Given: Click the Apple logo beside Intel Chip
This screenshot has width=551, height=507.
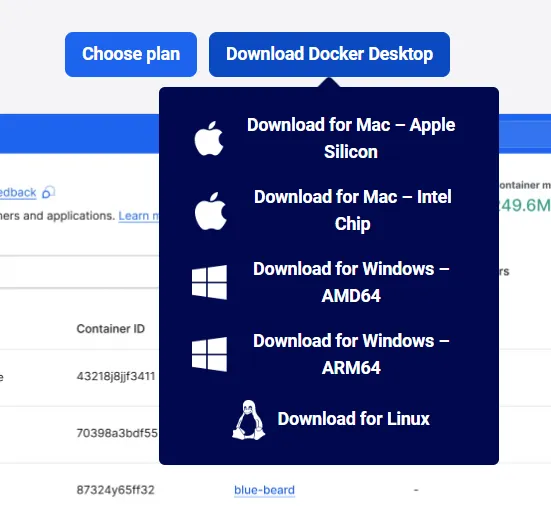Looking at the screenshot, I should [210, 211].
